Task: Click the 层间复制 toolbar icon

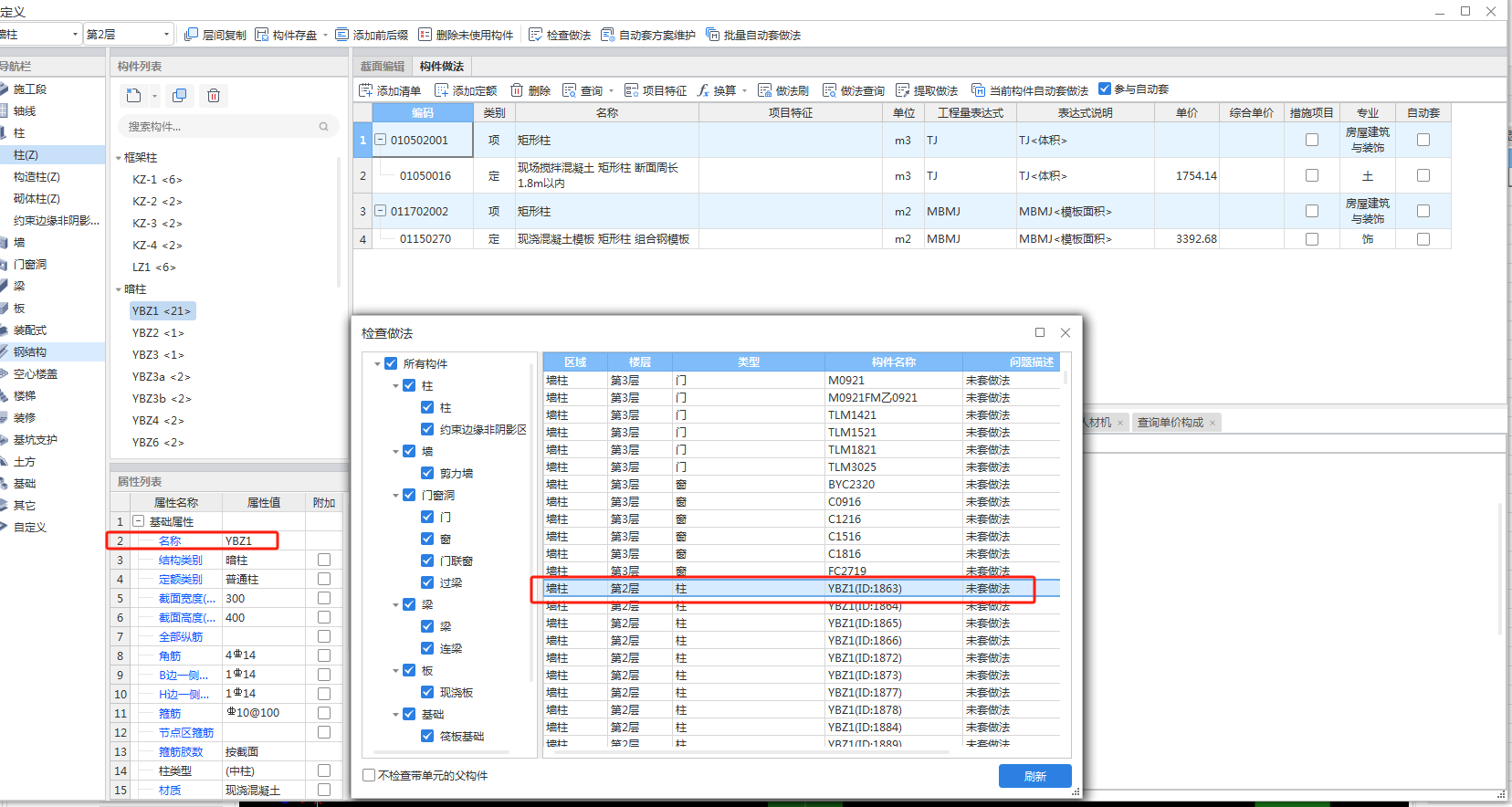Action: (191, 35)
